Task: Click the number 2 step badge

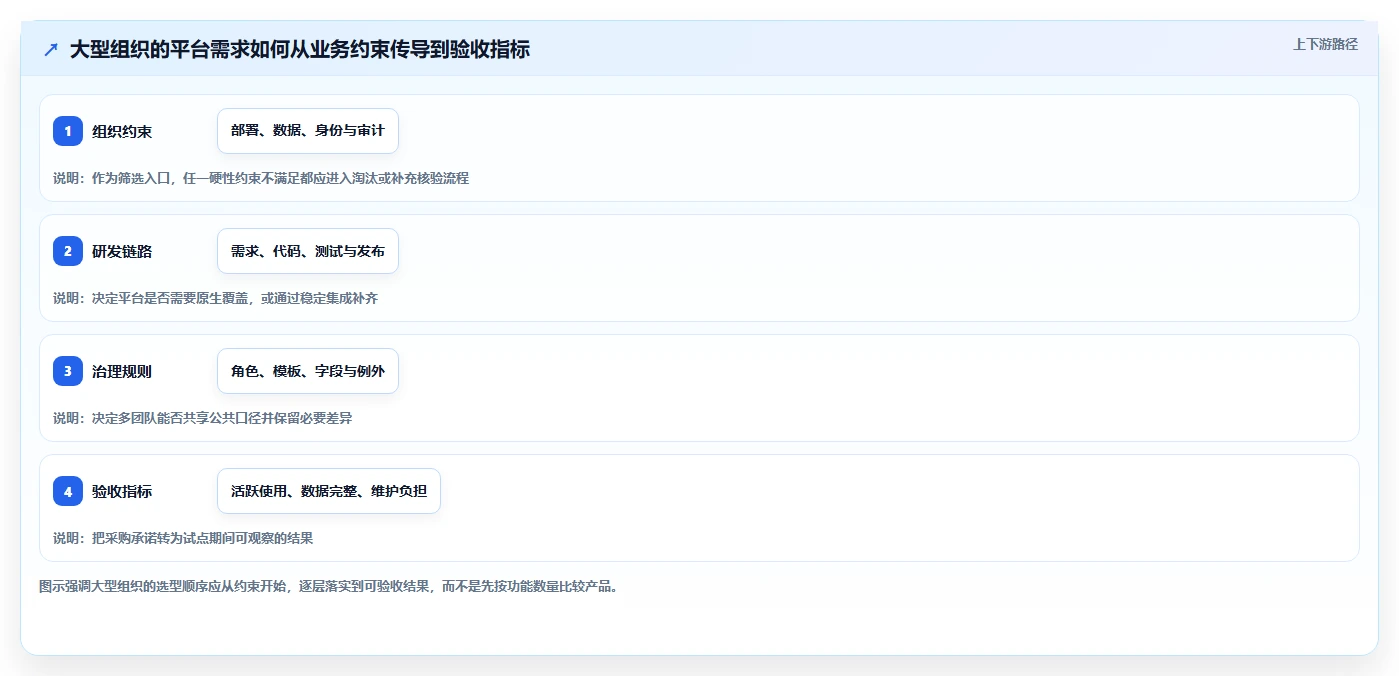Action: [68, 251]
